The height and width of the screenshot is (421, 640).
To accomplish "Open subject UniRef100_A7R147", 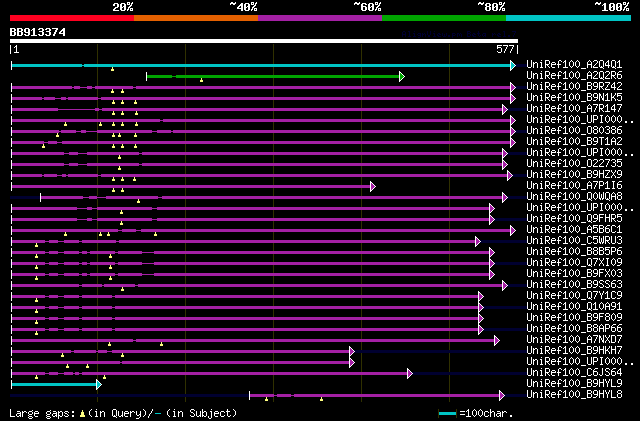I will 574,109.
